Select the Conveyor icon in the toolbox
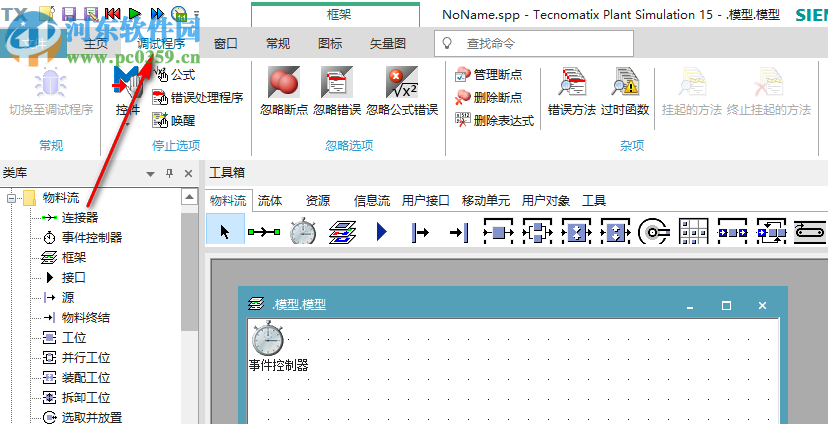 (x=810, y=232)
